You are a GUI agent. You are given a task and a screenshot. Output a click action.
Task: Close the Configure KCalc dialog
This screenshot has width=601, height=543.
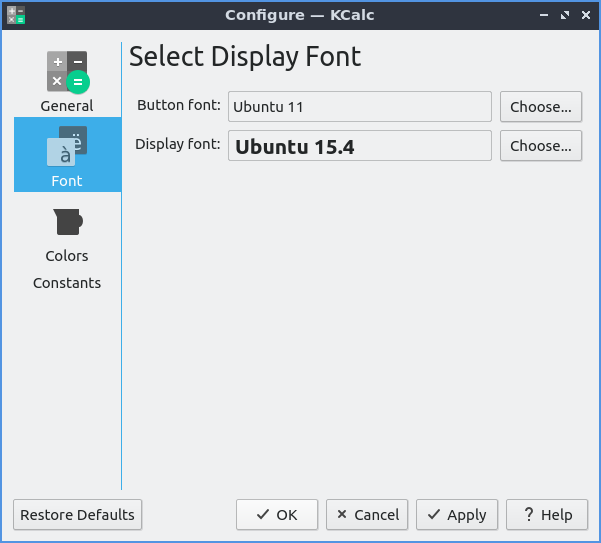pyautogui.click(x=585, y=15)
